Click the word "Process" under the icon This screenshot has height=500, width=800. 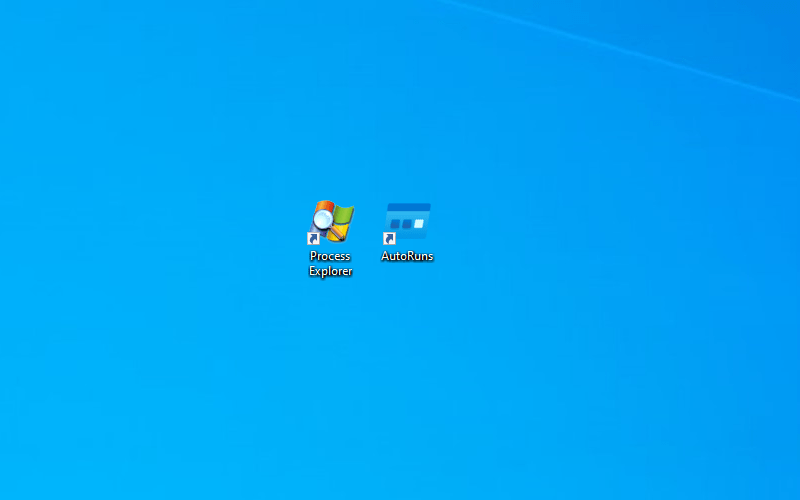pos(330,256)
